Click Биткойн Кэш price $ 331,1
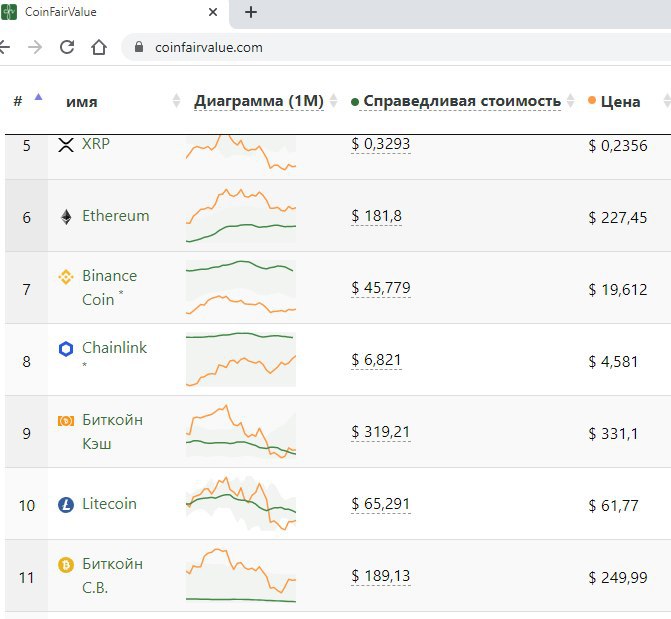Screen dimensions: 671x619 613,433
